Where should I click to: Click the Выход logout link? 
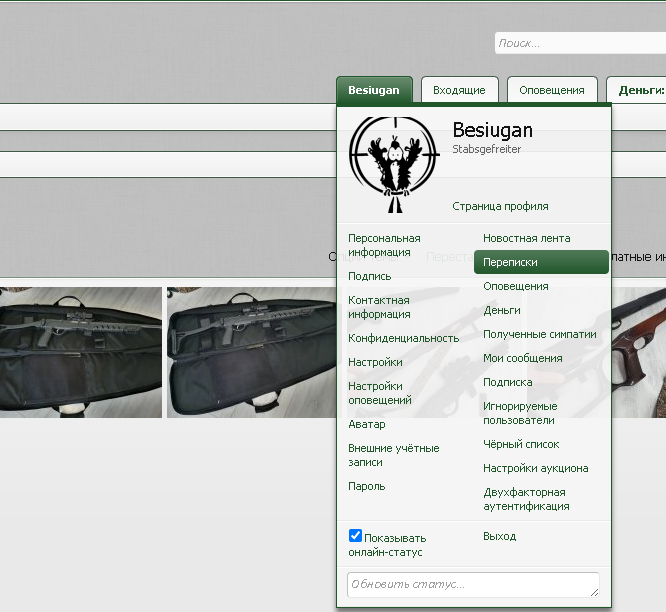(500, 536)
